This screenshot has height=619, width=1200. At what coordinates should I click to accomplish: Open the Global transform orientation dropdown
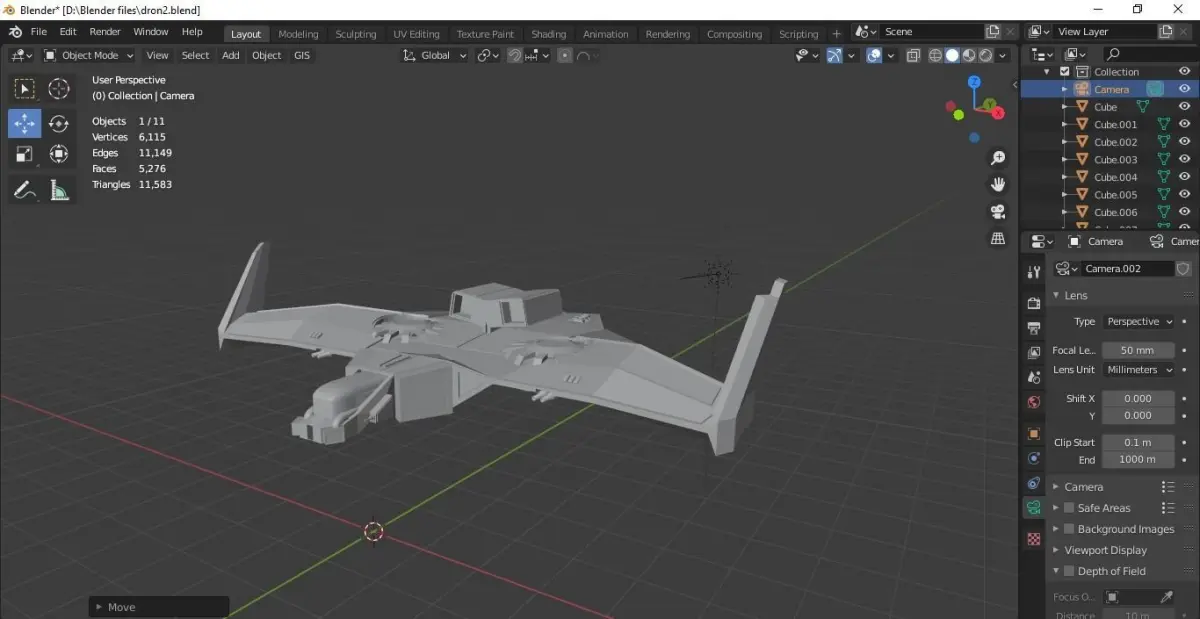(x=435, y=56)
